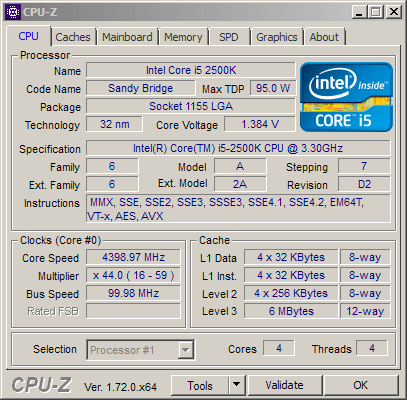Minimize the CPU-Z window

[x=359, y=12]
